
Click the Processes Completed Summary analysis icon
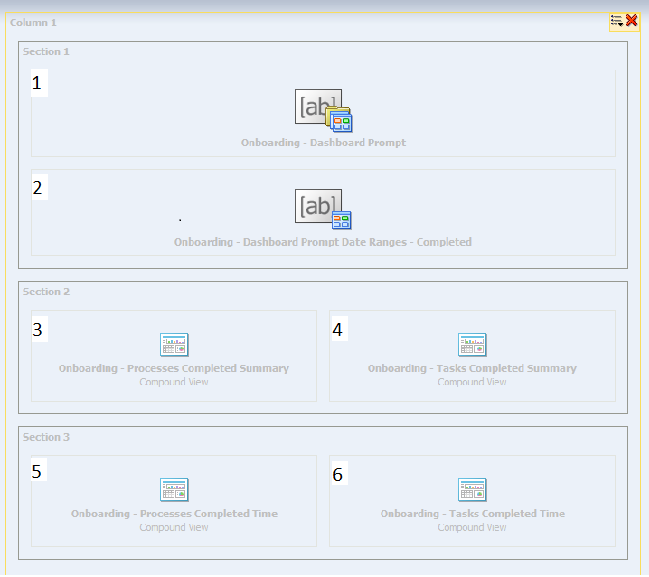pos(174,344)
